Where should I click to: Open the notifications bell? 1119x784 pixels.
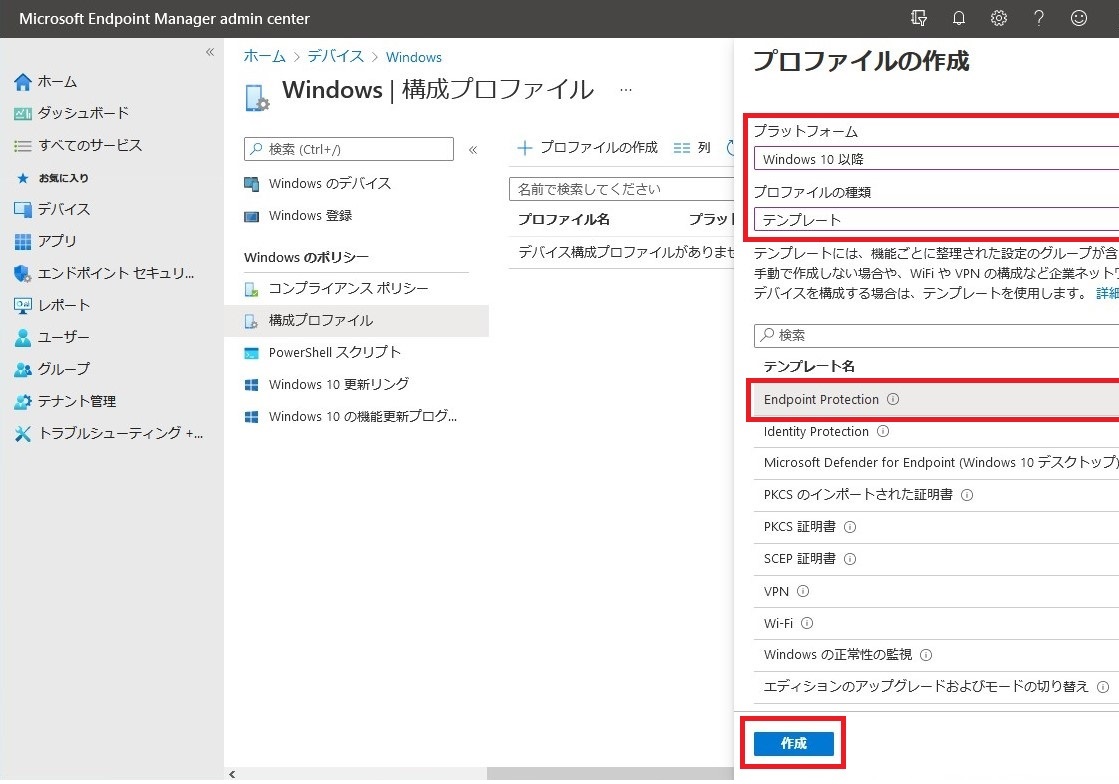959,19
